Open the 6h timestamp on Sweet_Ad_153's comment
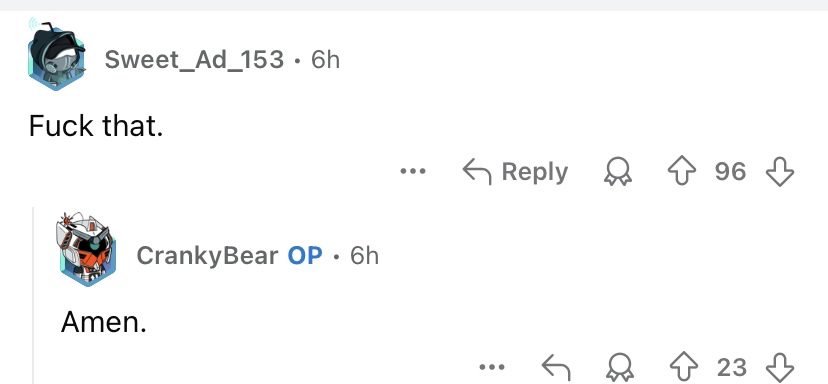This screenshot has height=384, width=828. tap(325, 59)
